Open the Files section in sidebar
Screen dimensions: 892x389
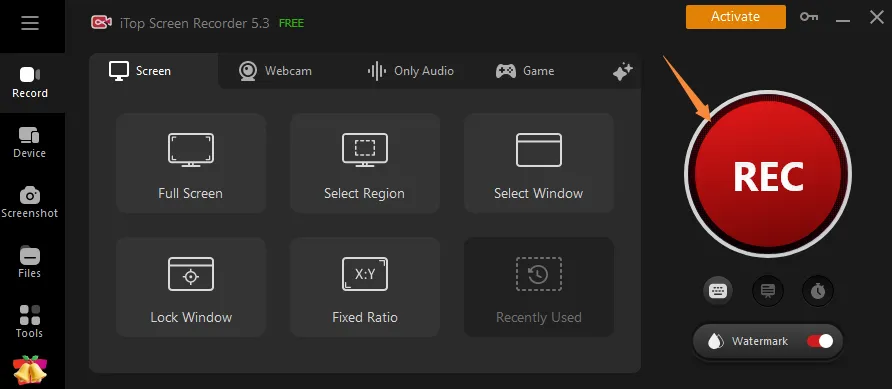coord(30,262)
